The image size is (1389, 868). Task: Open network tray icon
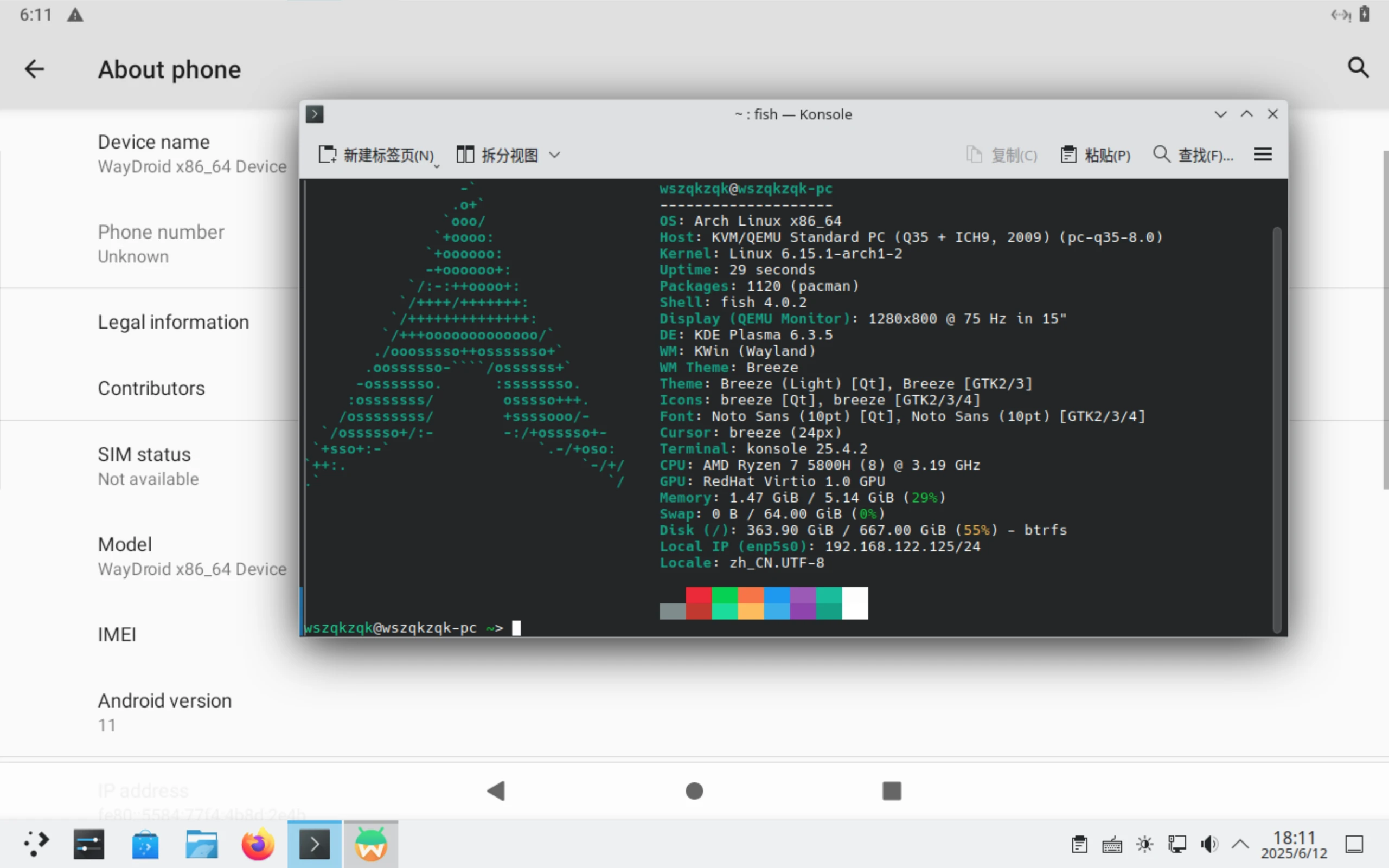1176,845
